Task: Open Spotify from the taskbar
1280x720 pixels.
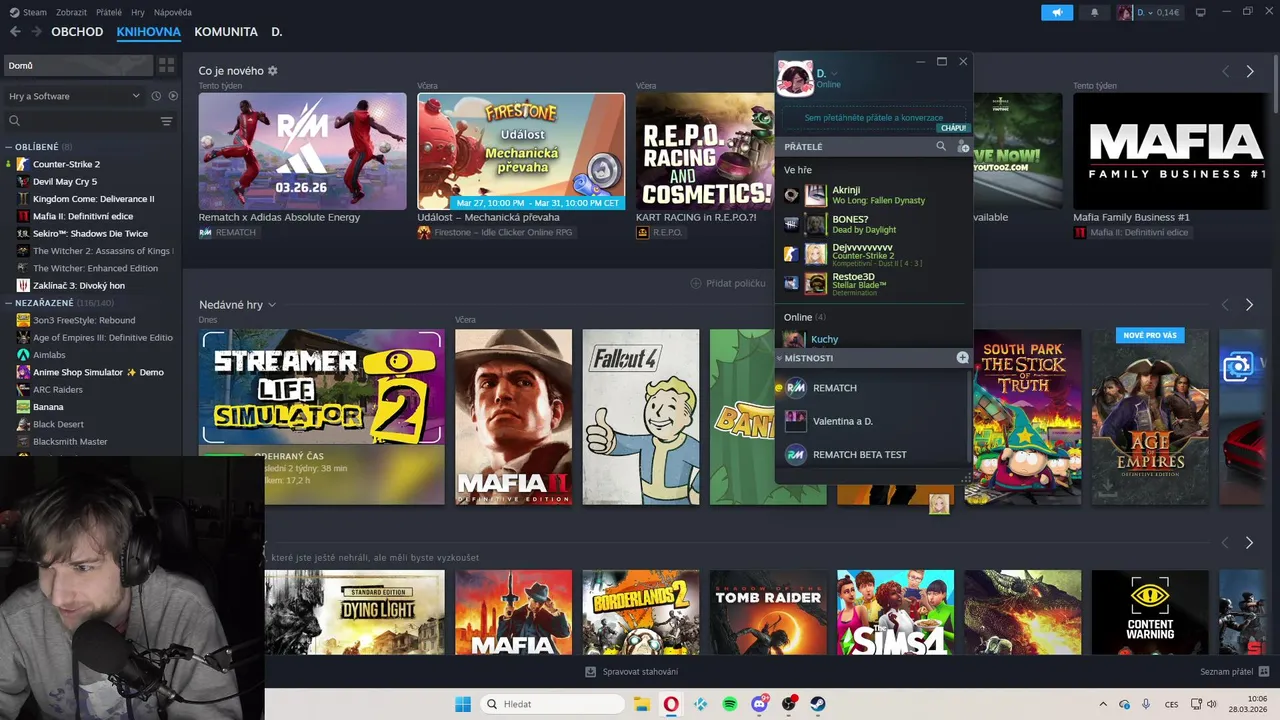Action: click(x=730, y=704)
